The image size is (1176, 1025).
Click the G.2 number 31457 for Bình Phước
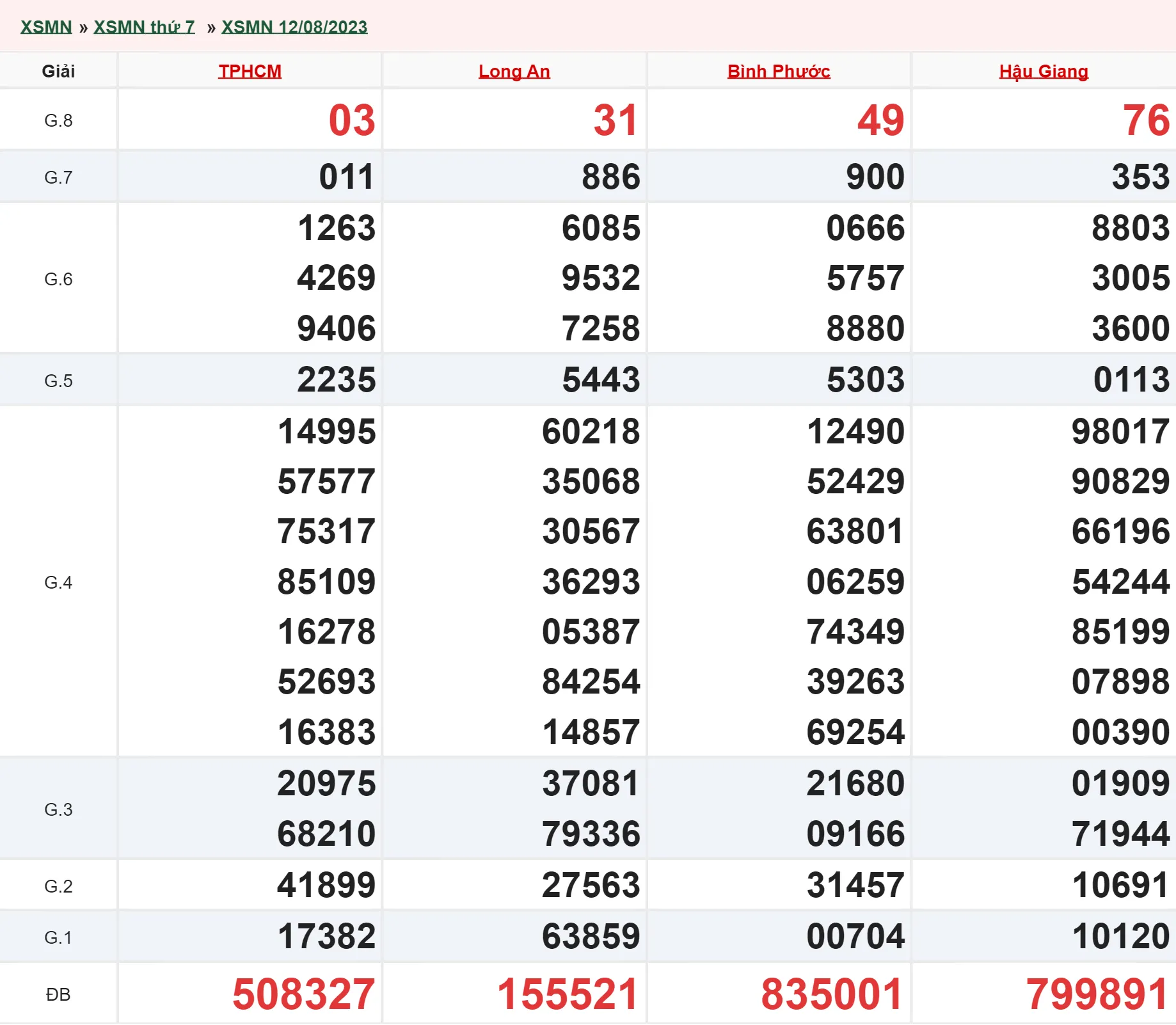point(855,886)
